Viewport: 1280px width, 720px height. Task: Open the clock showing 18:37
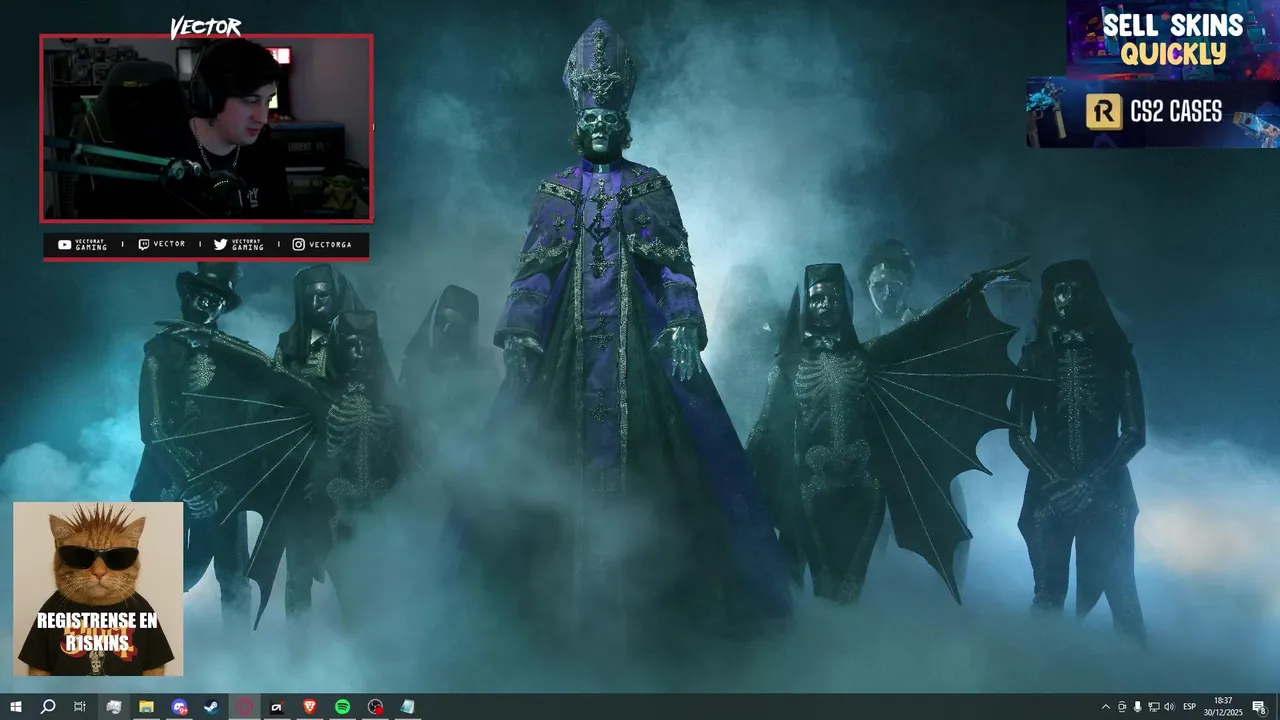[x=1223, y=707]
